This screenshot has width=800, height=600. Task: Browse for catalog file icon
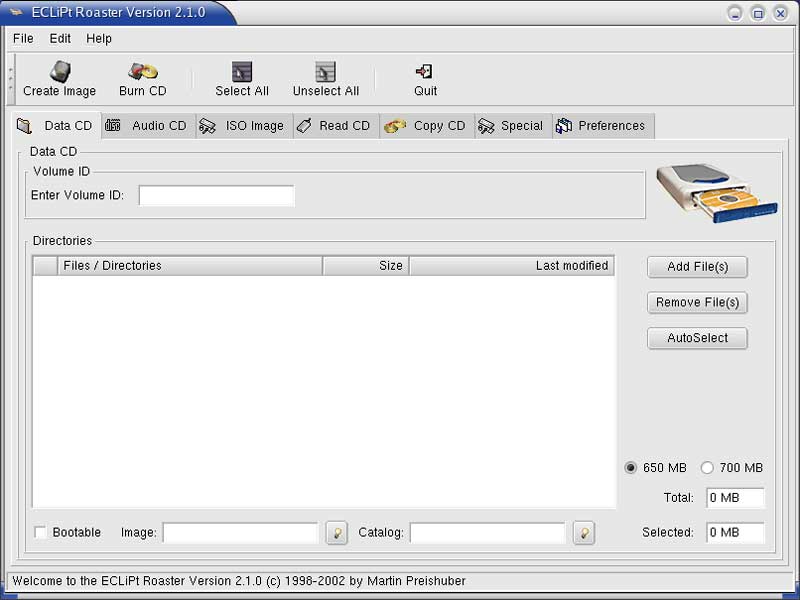click(584, 533)
